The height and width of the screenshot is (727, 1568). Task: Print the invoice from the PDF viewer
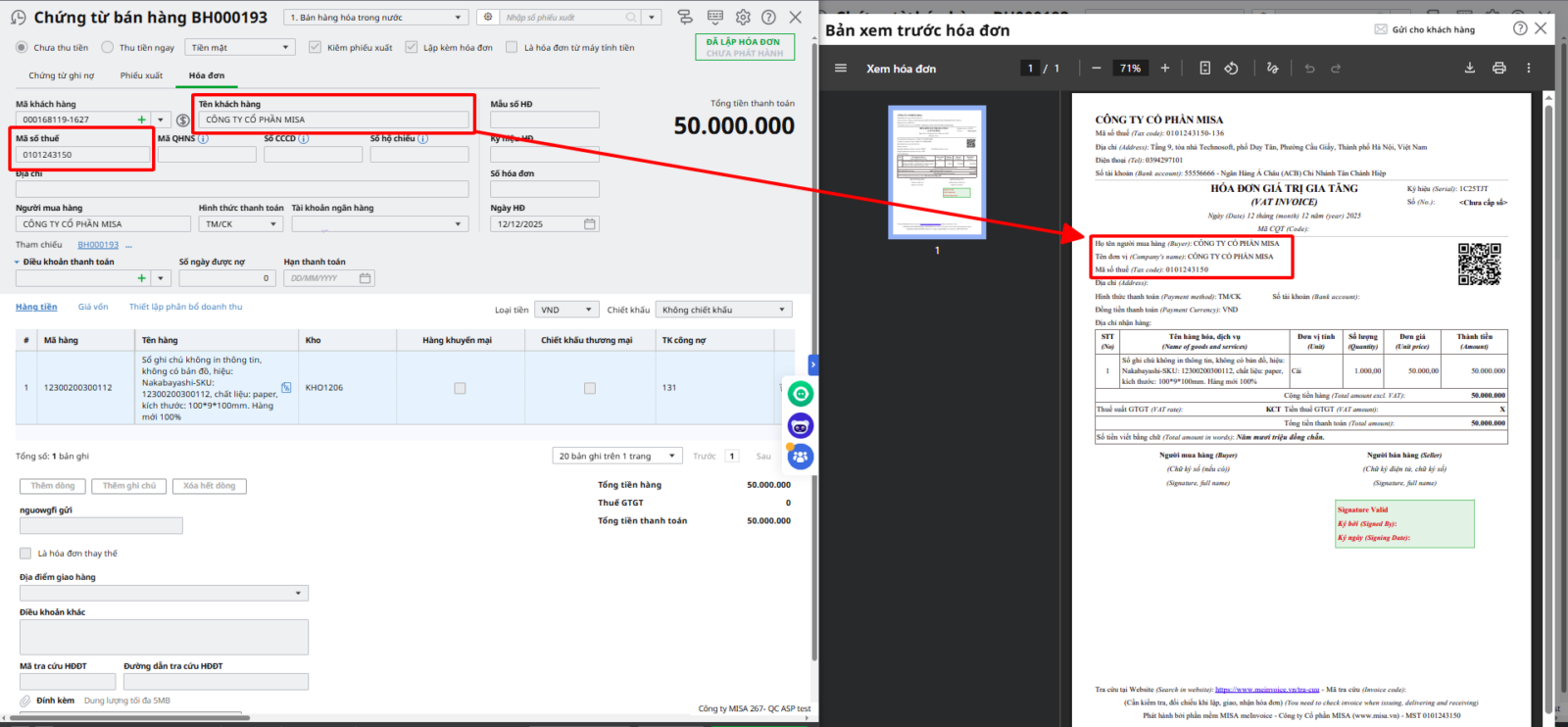click(x=1498, y=69)
